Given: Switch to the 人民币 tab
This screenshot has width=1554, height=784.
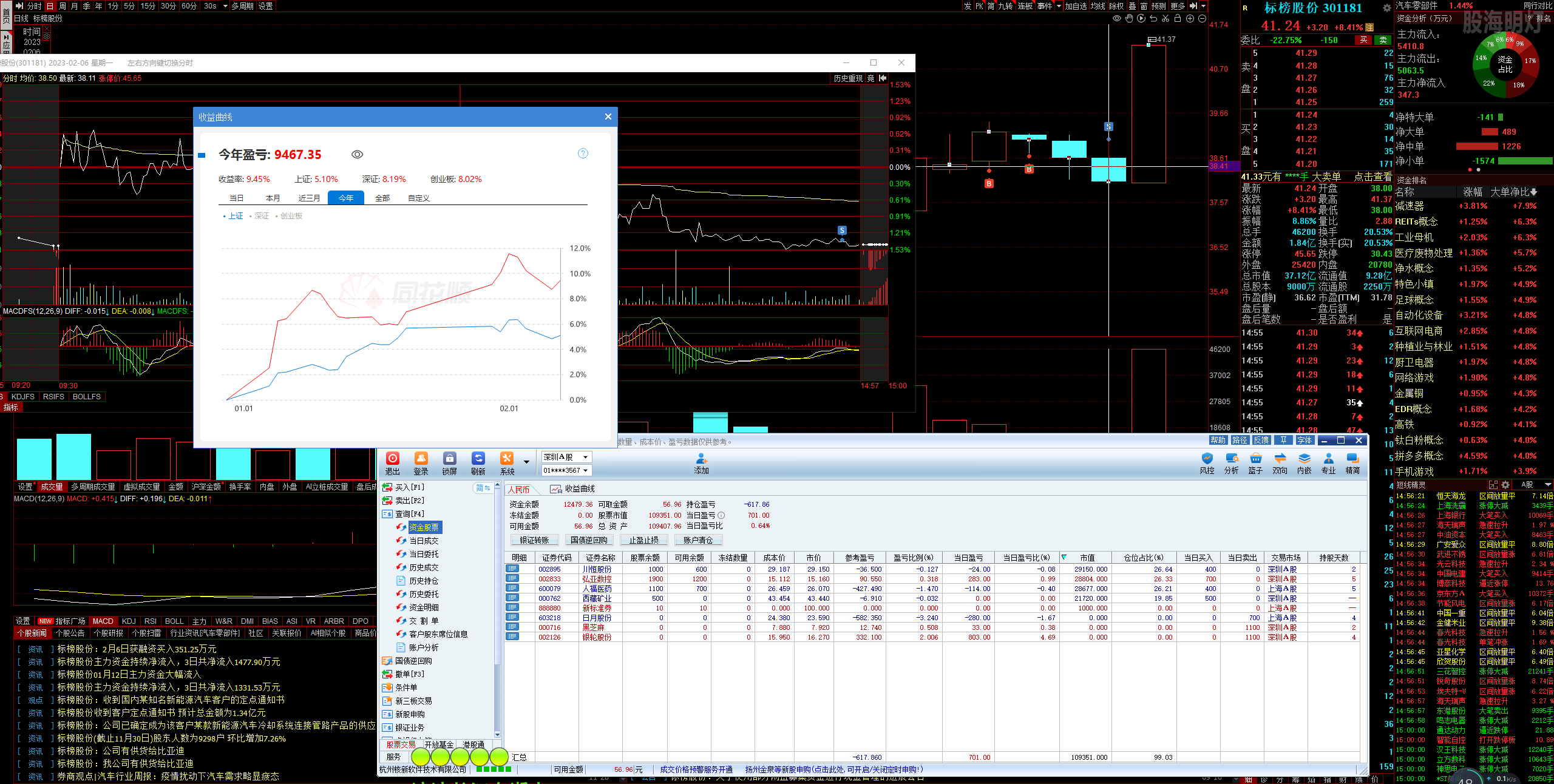Looking at the screenshot, I should click(518, 489).
